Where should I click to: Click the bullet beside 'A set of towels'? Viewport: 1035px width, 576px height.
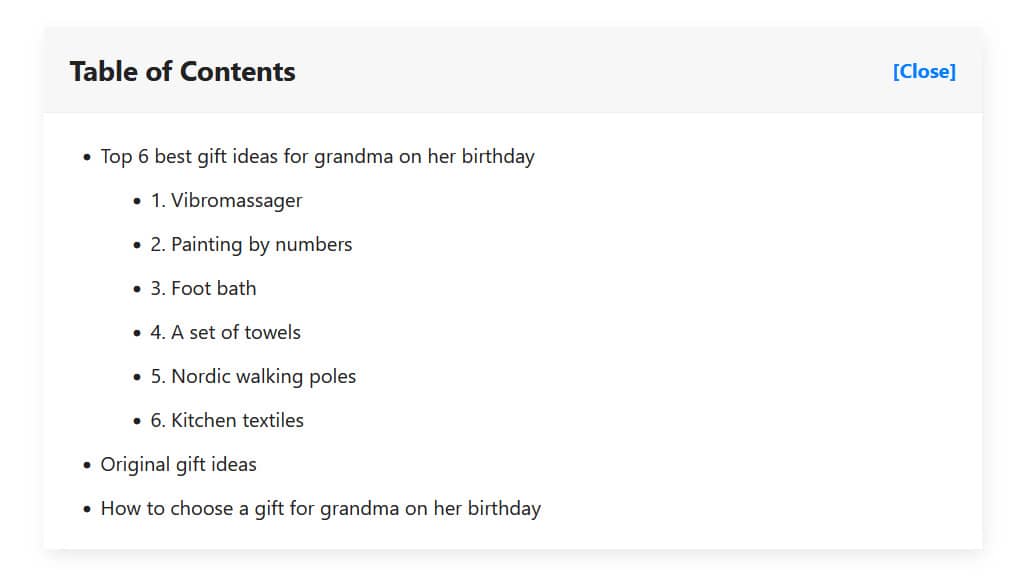(138, 333)
